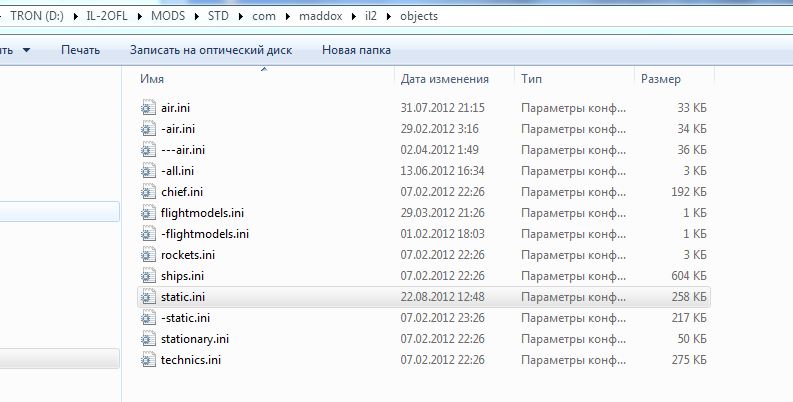Click the -all.ini file icon
The height and width of the screenshot is (402, 793).
click(148, 171)
